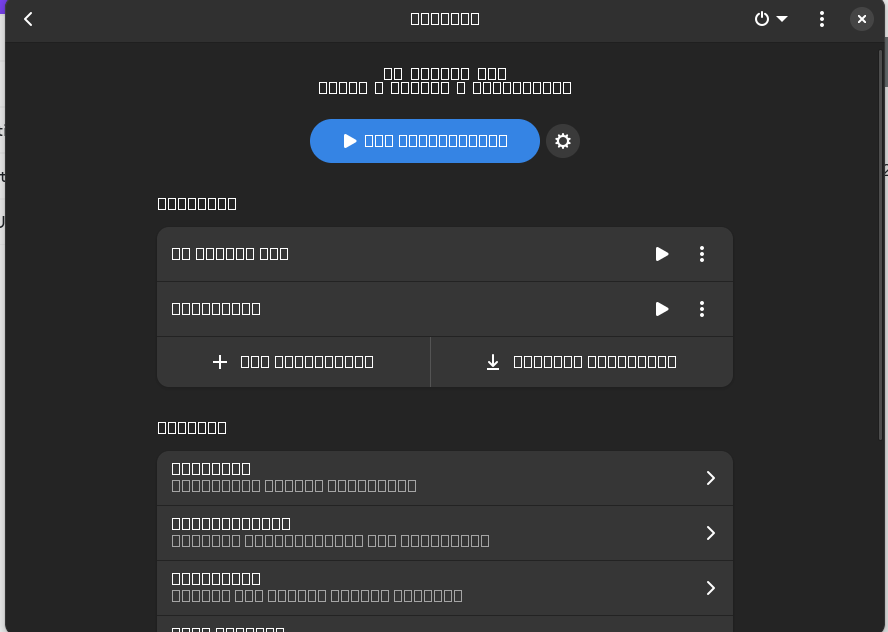Viewport: 888px width, 632px height.
Task: Go back using the header back arrow
Action: 28,19
